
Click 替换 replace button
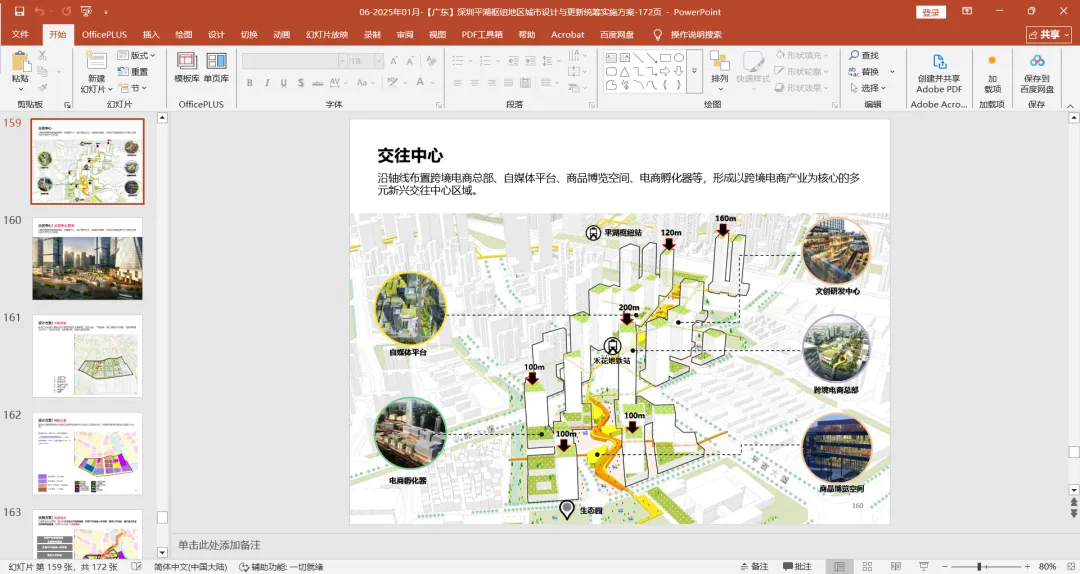point(864,72)
